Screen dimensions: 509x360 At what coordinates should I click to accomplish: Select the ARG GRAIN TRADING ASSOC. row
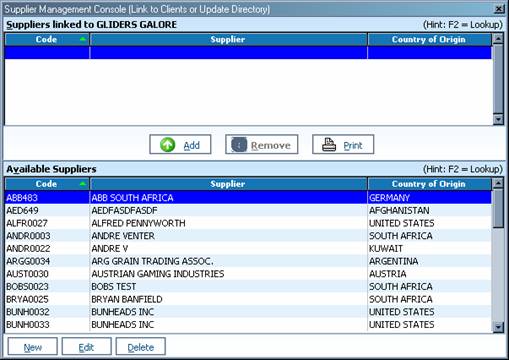[x=248, y=261]
